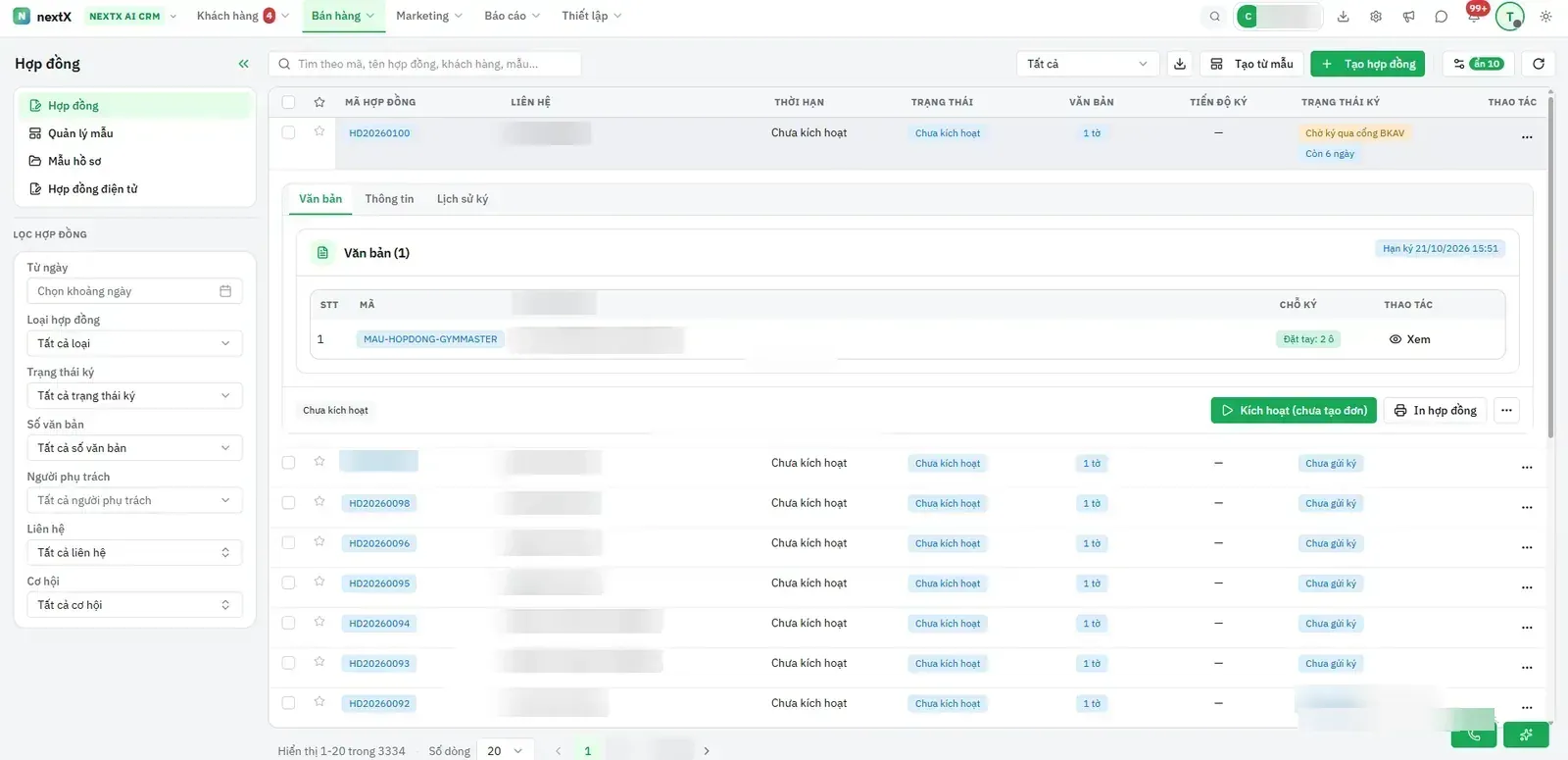1568x760 pixels.
Task: Star contract HD20260098
Action: (318, 502)
